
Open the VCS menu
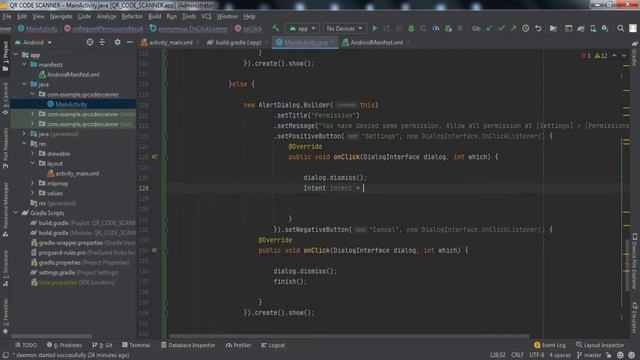pyautogui.click(x=206, y=16)
